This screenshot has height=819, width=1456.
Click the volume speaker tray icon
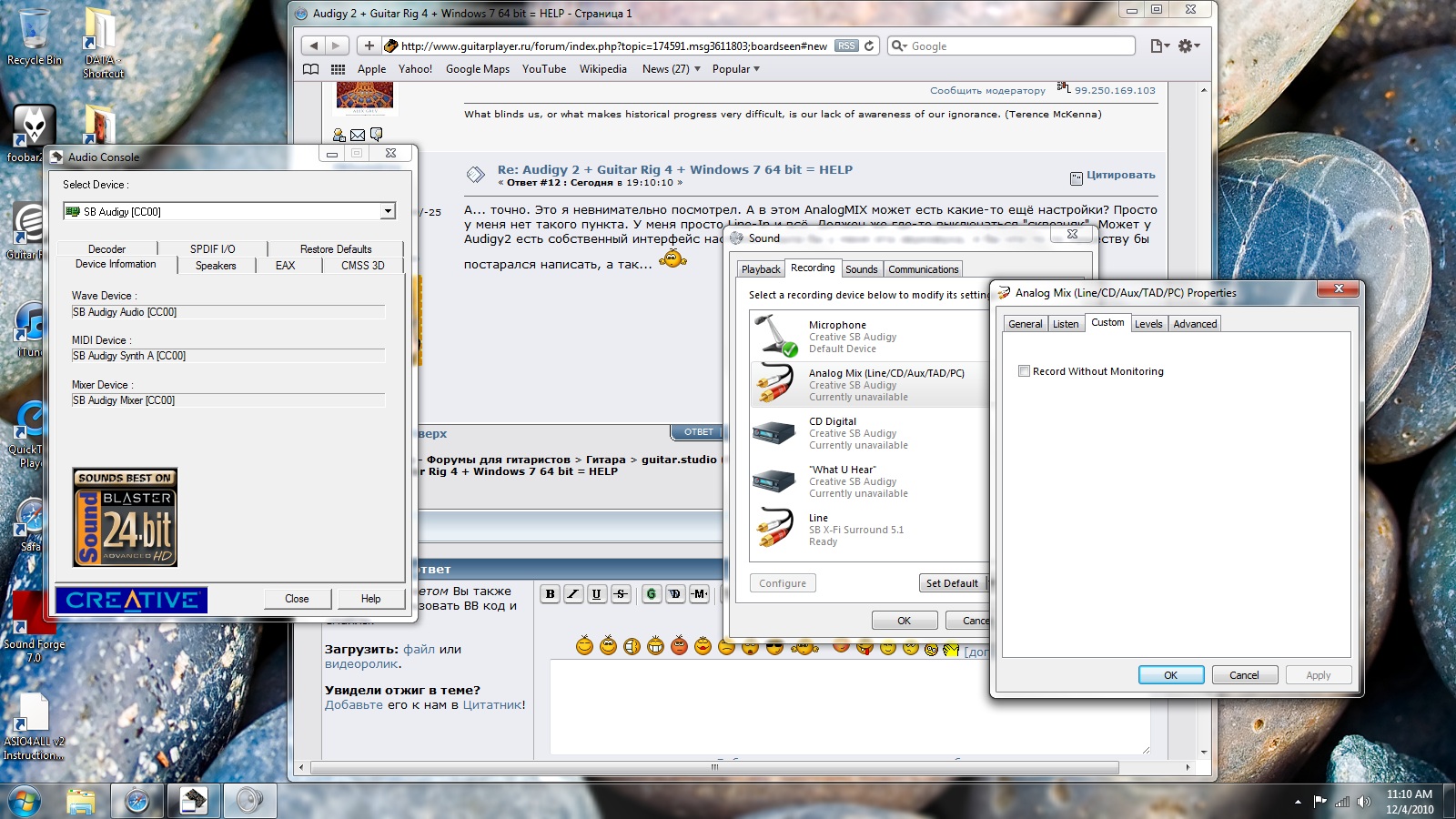click(1362, 802)
